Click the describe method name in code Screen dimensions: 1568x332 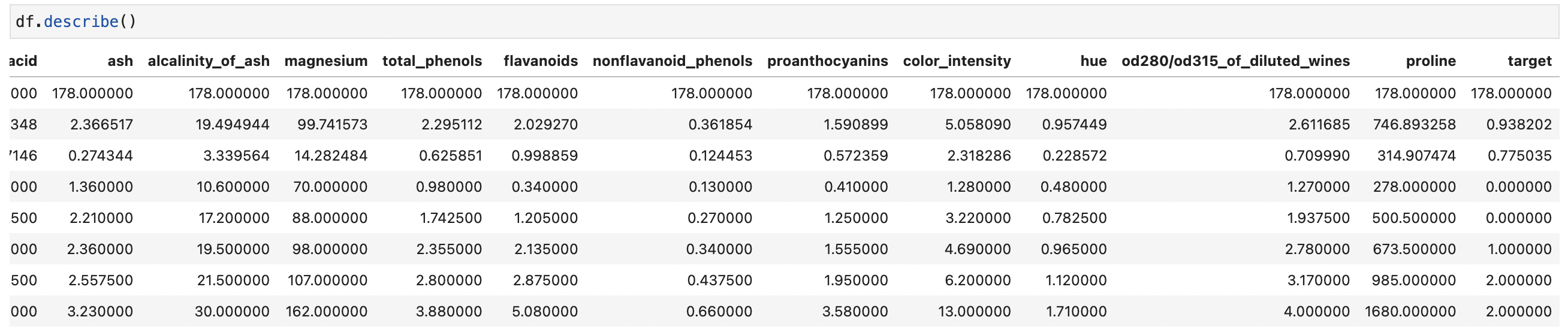pyautogui.click(x=81, y=22)
